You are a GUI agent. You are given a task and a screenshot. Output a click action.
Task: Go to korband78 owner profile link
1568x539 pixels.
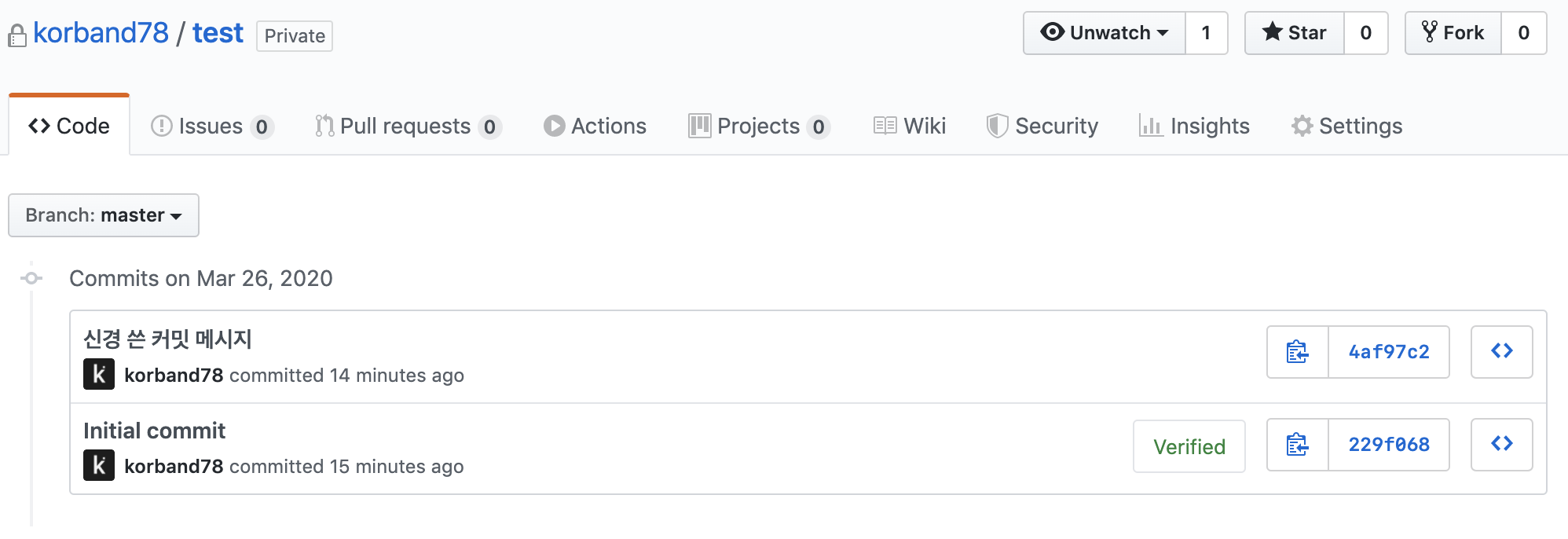[x=101, y=33]
